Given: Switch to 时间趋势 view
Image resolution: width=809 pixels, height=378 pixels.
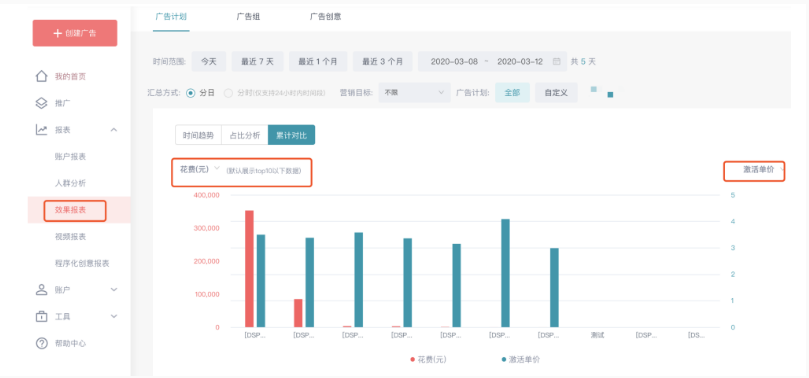Looking at the screenshot, I should [x=198, y=135].
